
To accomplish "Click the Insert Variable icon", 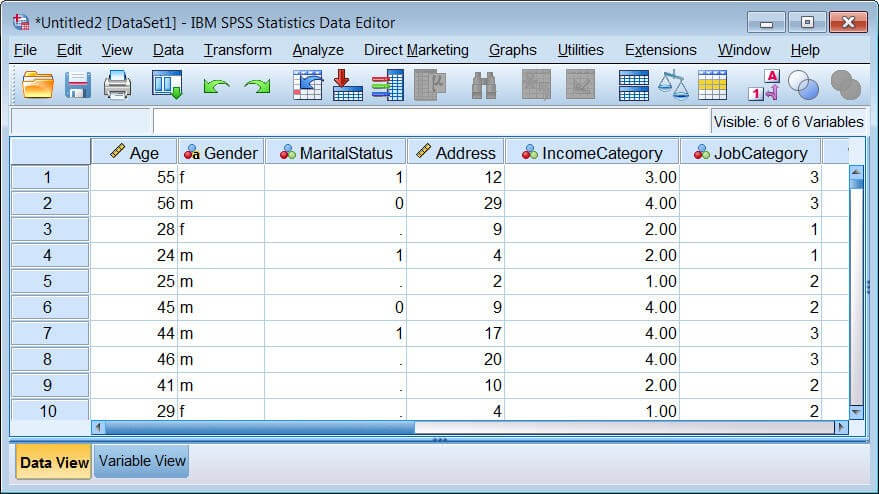I will [x=580, y=85].
